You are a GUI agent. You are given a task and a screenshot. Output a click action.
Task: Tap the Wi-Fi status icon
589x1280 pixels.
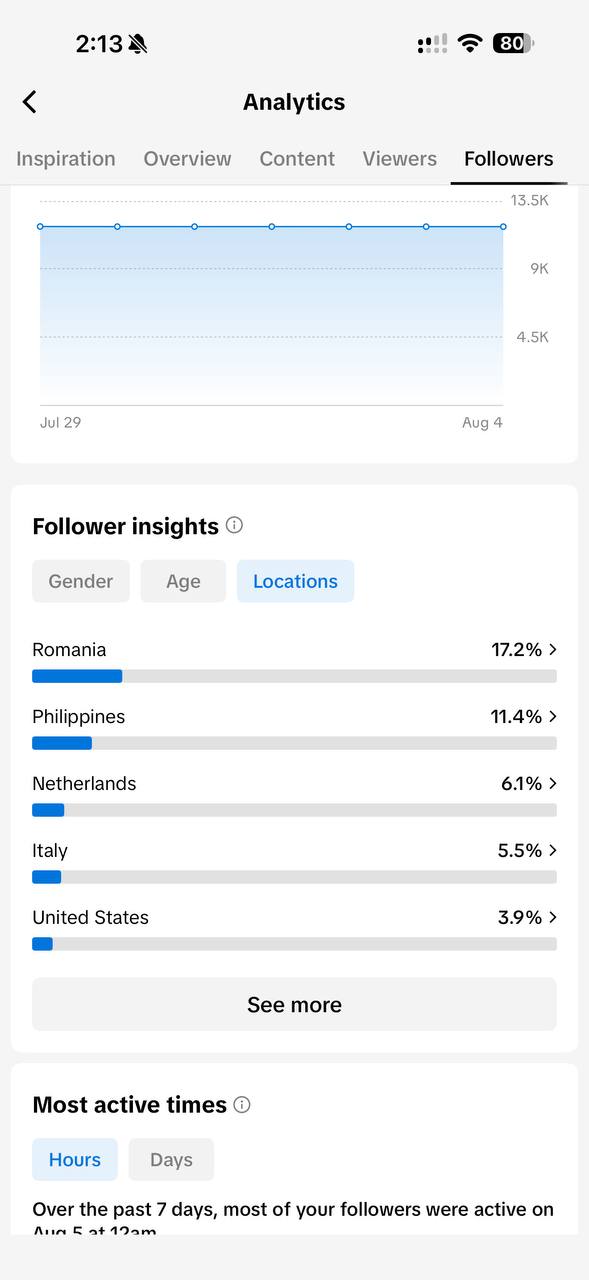pyautogui.click(x=470, y=43)
